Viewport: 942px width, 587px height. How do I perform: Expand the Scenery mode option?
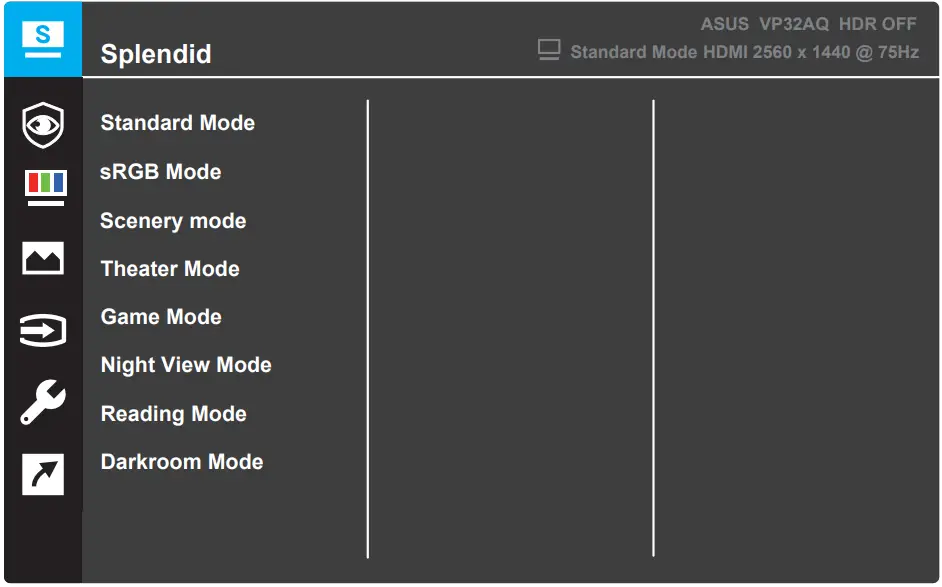(x=172, y=220)
